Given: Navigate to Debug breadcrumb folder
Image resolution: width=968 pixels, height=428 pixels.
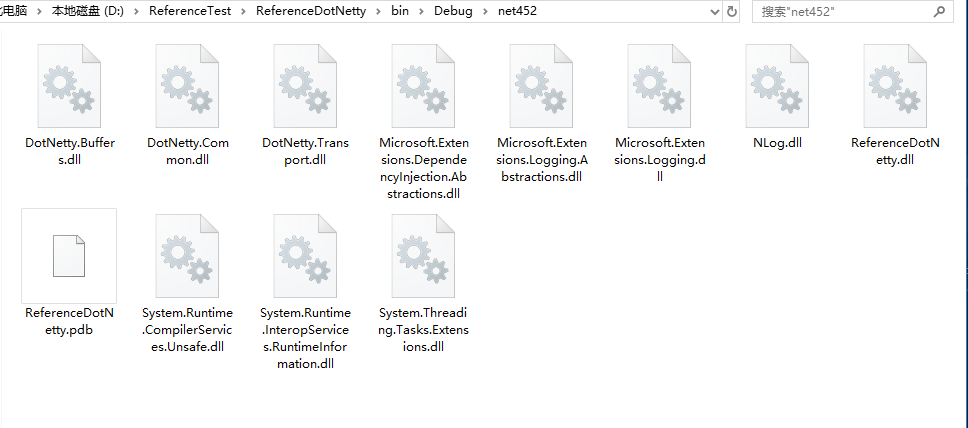Looking at the screenshot, I should point(453,11).
